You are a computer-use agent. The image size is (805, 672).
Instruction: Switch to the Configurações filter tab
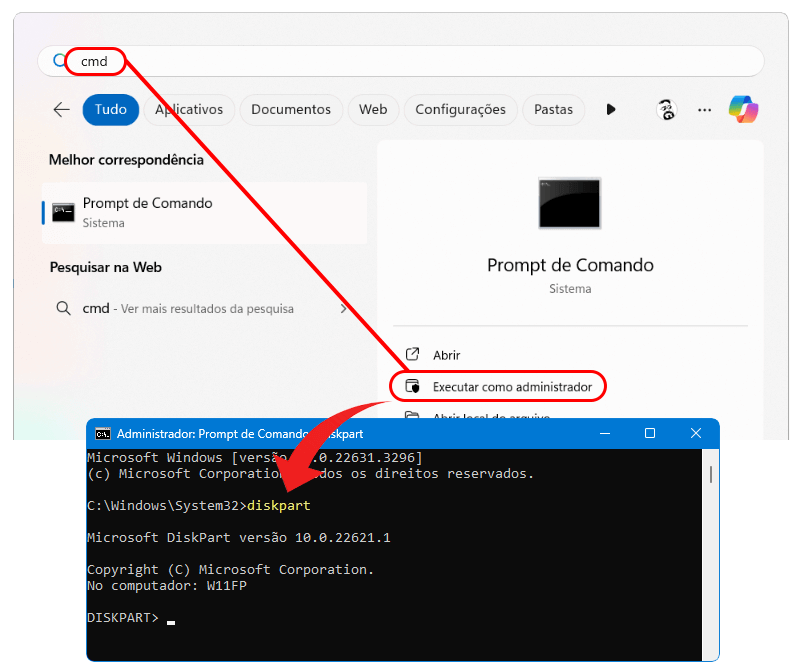click(460, 109)
